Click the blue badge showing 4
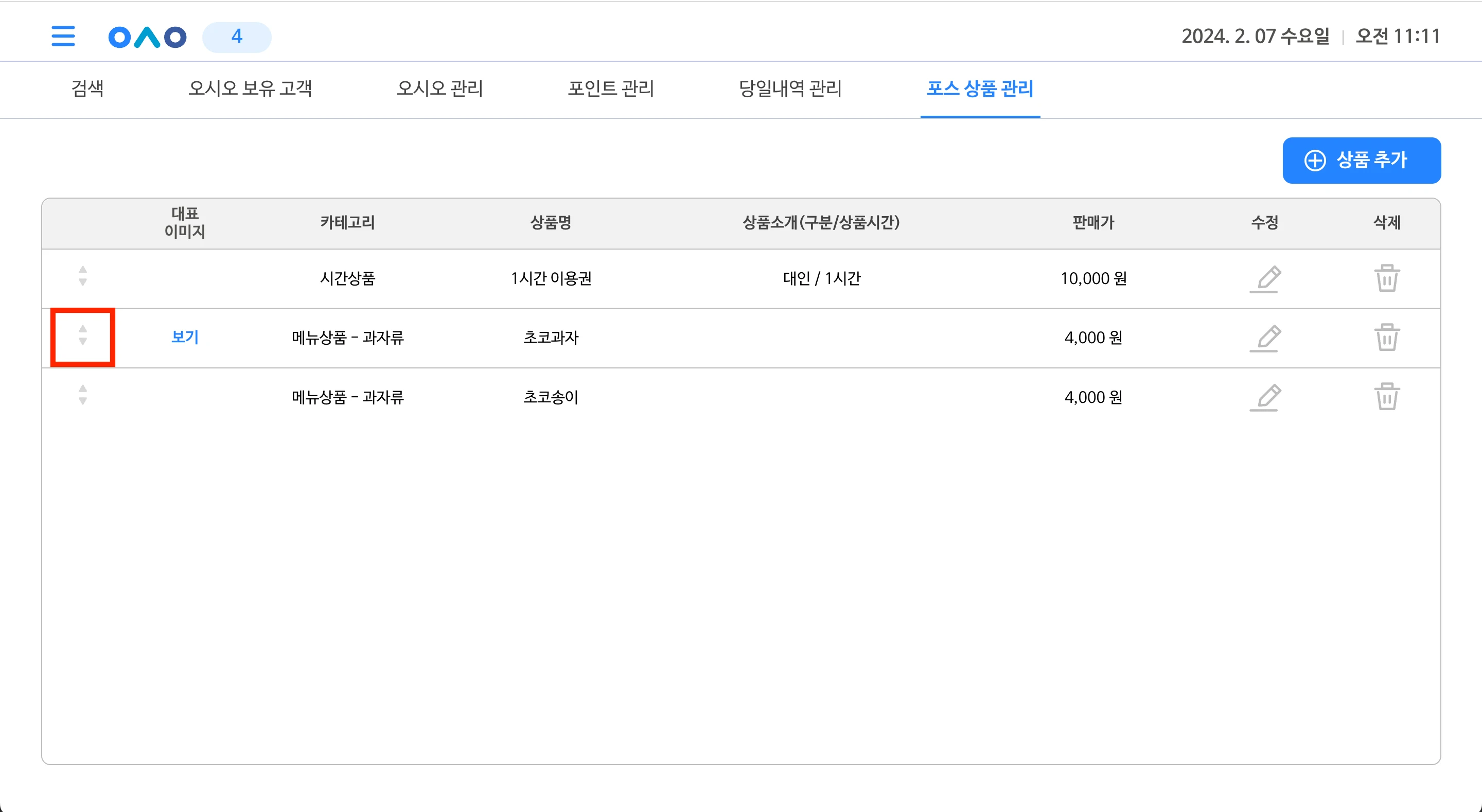 (x=237, y=37)
